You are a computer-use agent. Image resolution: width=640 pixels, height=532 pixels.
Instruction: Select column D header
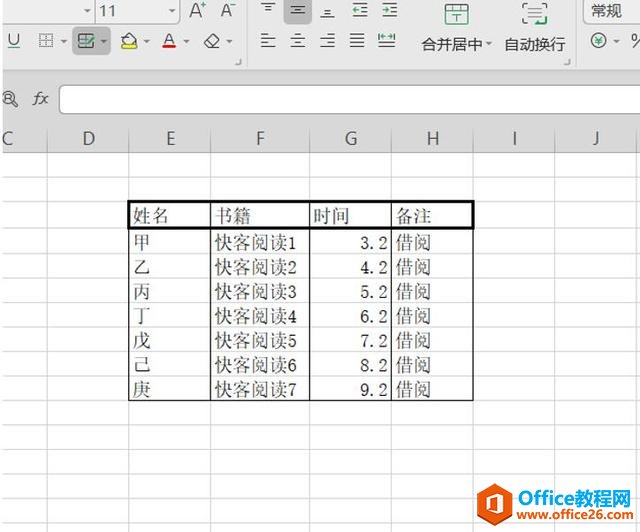click(x=88, y=139)
